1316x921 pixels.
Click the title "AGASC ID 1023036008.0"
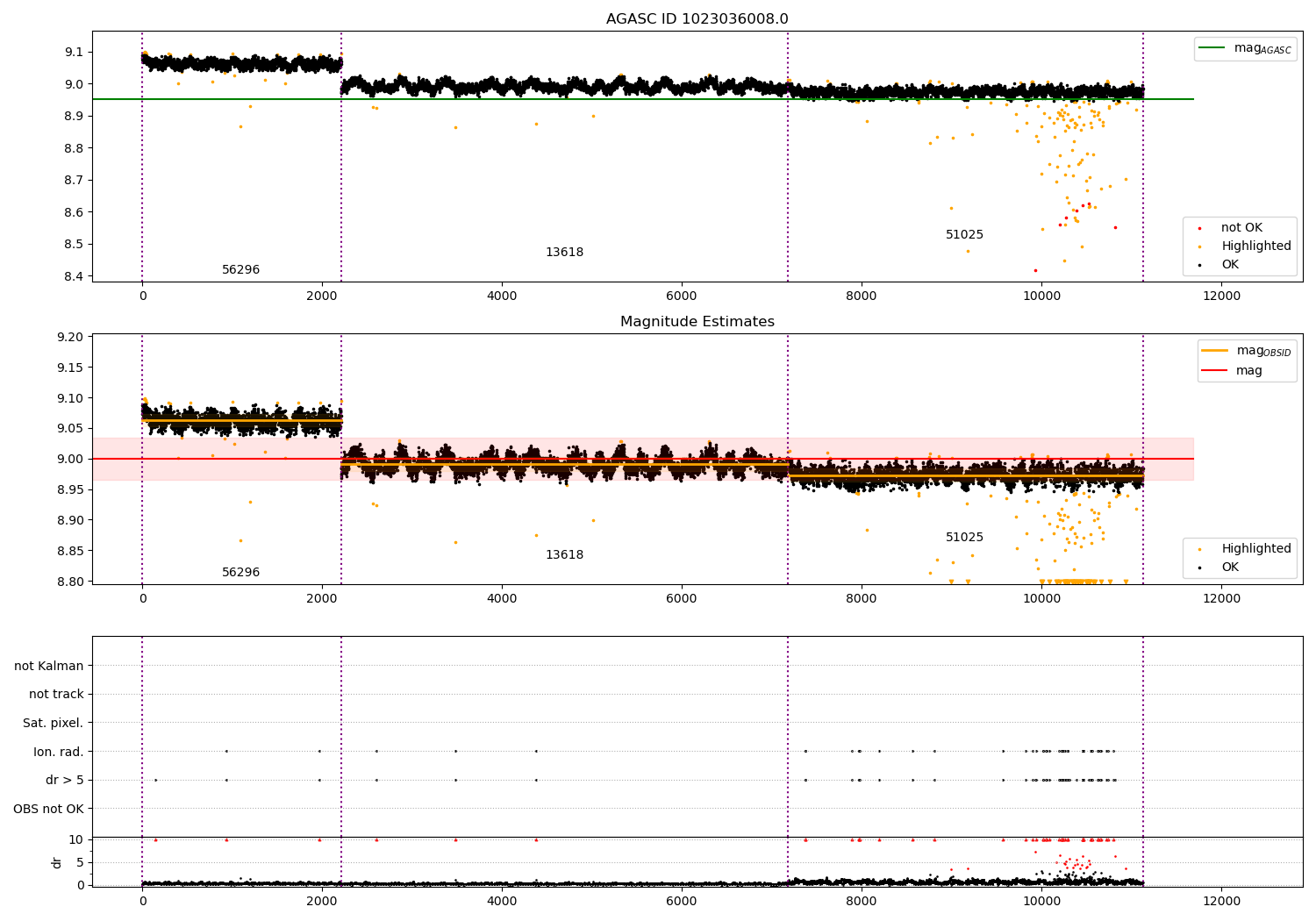tap(697, 19)
